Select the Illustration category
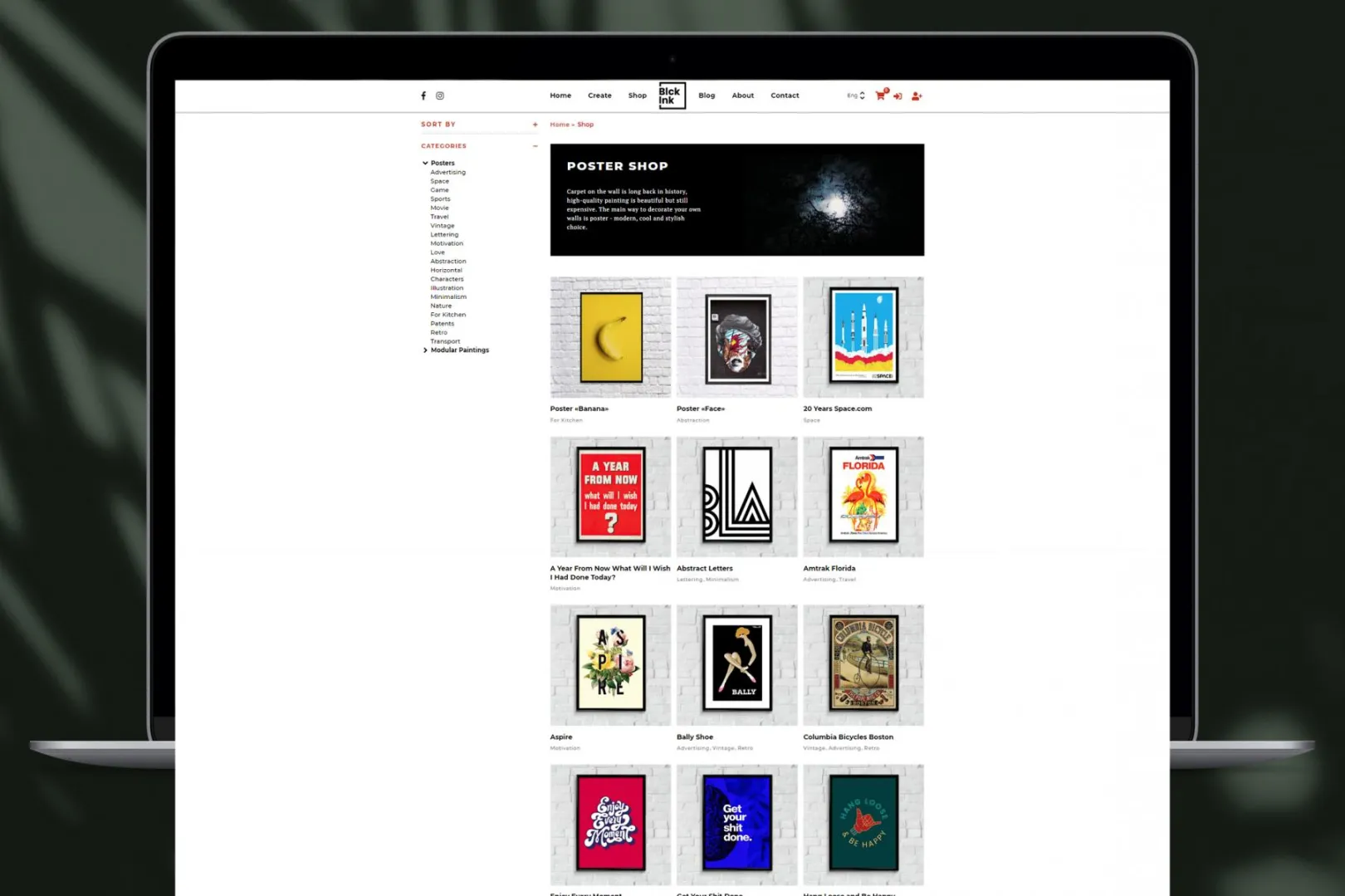 [447, 288]
